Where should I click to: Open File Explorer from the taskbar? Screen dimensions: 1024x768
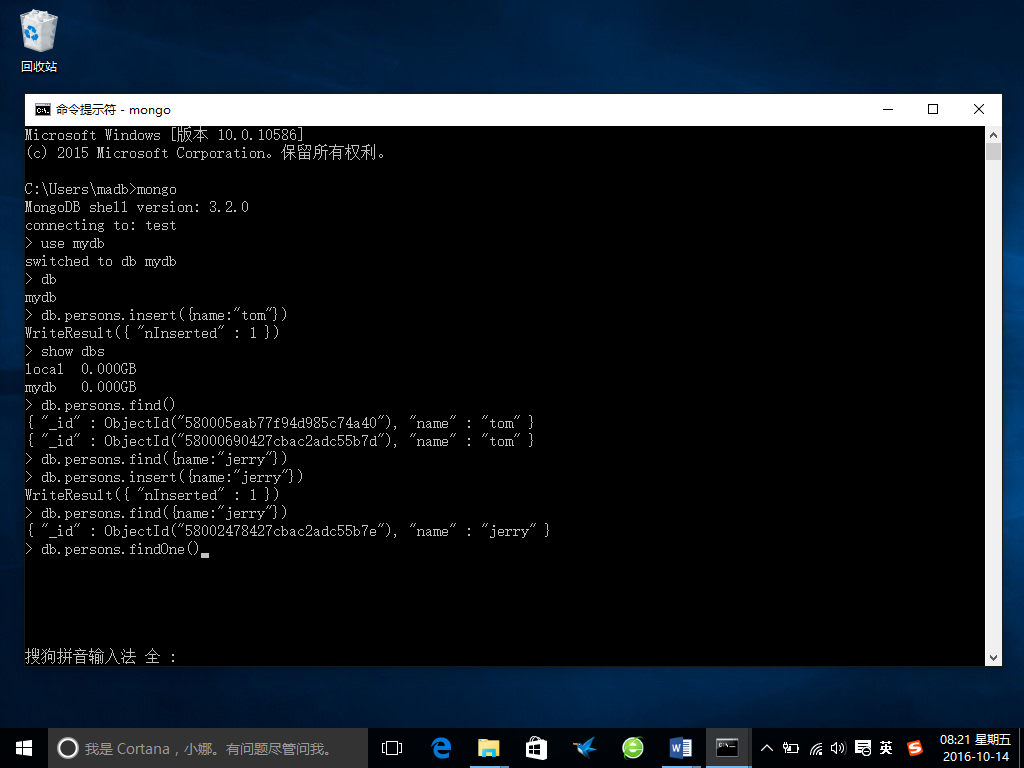[x=488, y=748]
